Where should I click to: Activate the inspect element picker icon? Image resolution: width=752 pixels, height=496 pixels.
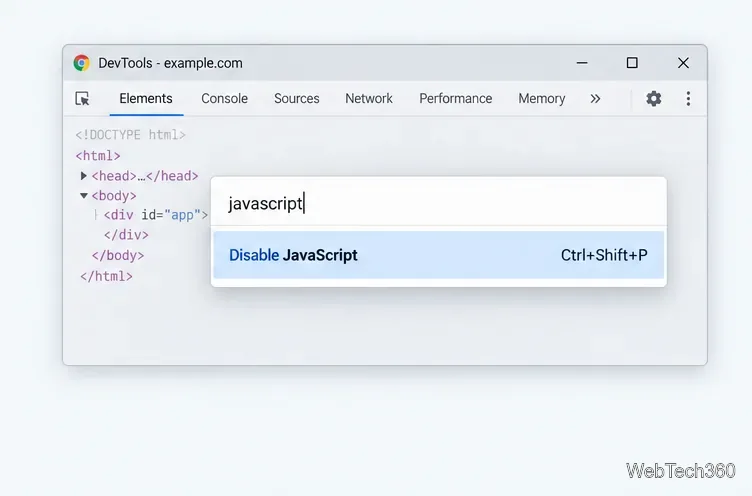tap(82, 99)
